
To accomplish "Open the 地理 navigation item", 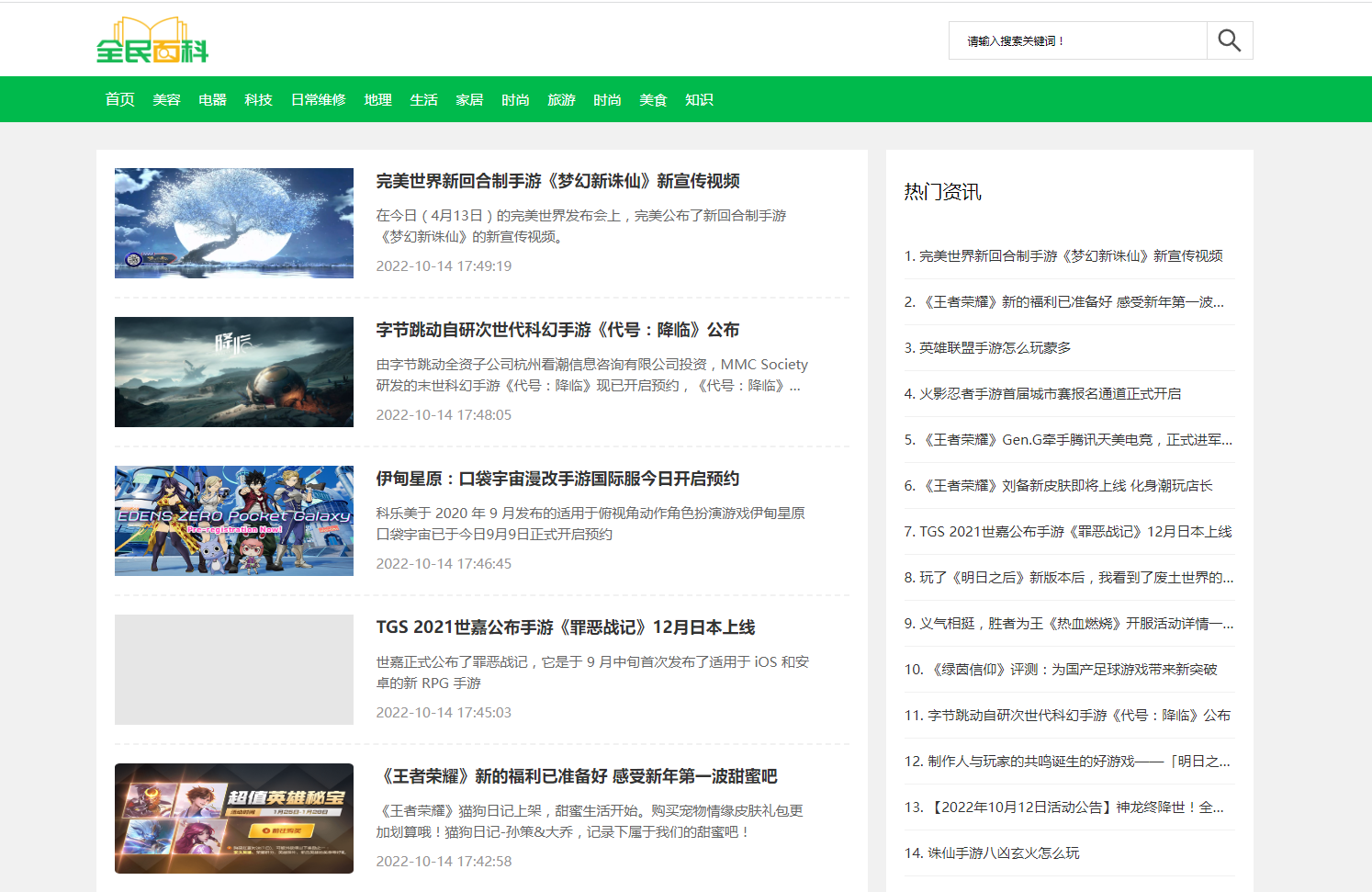I will point(378,99).
